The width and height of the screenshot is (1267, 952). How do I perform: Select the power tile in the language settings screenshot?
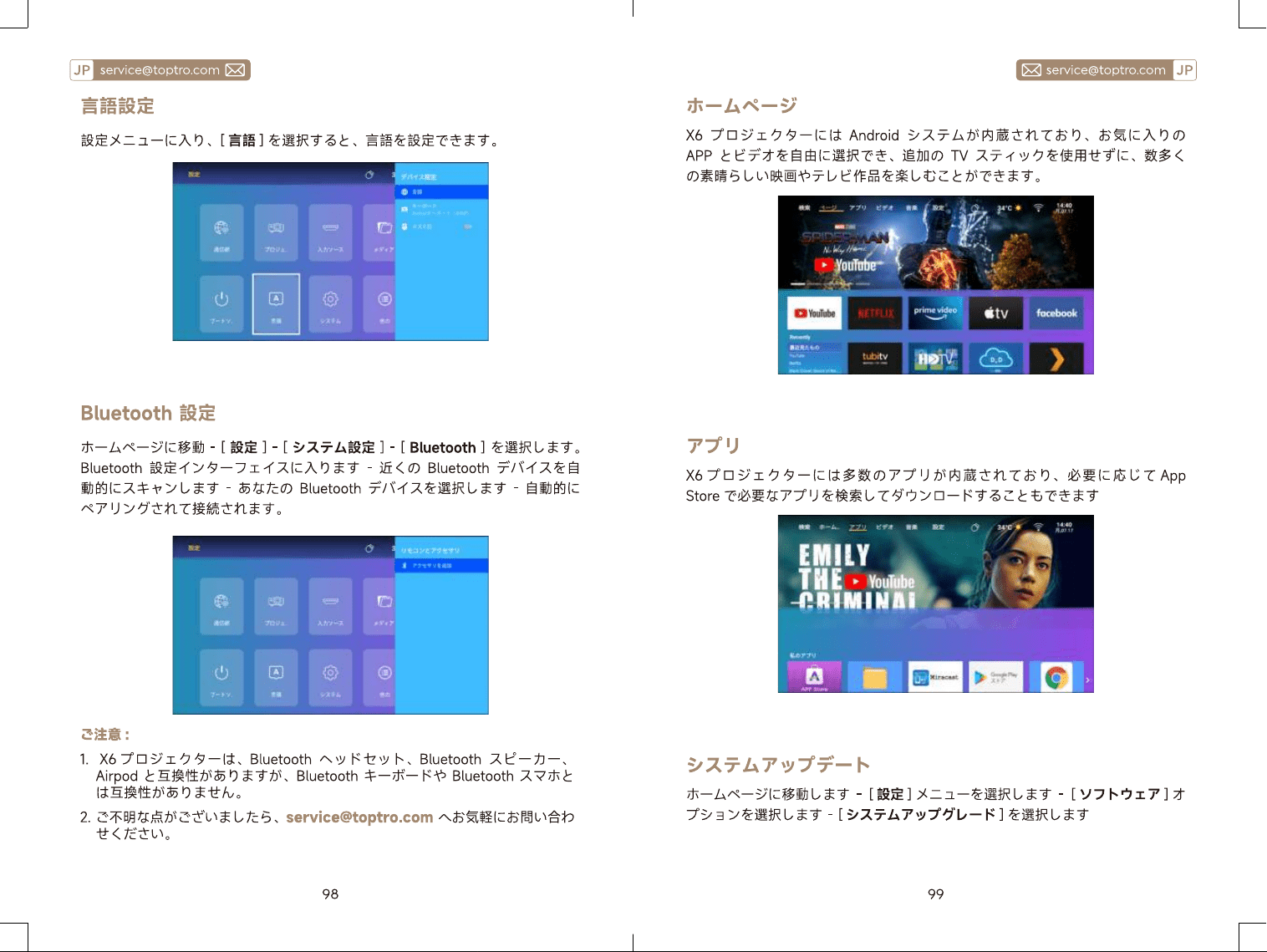(221, 304)
